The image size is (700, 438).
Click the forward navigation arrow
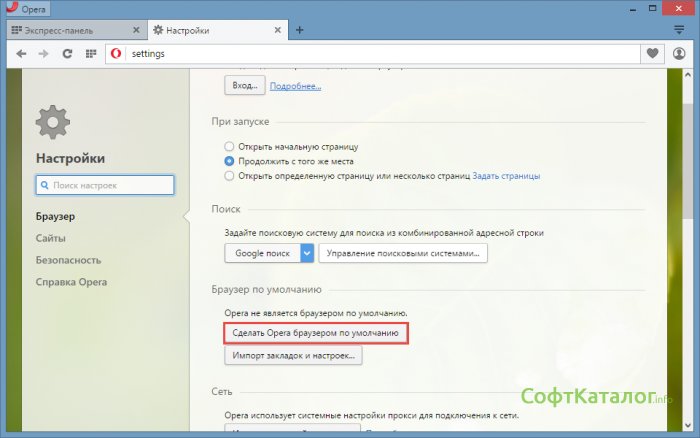click(x=44, y=53)
